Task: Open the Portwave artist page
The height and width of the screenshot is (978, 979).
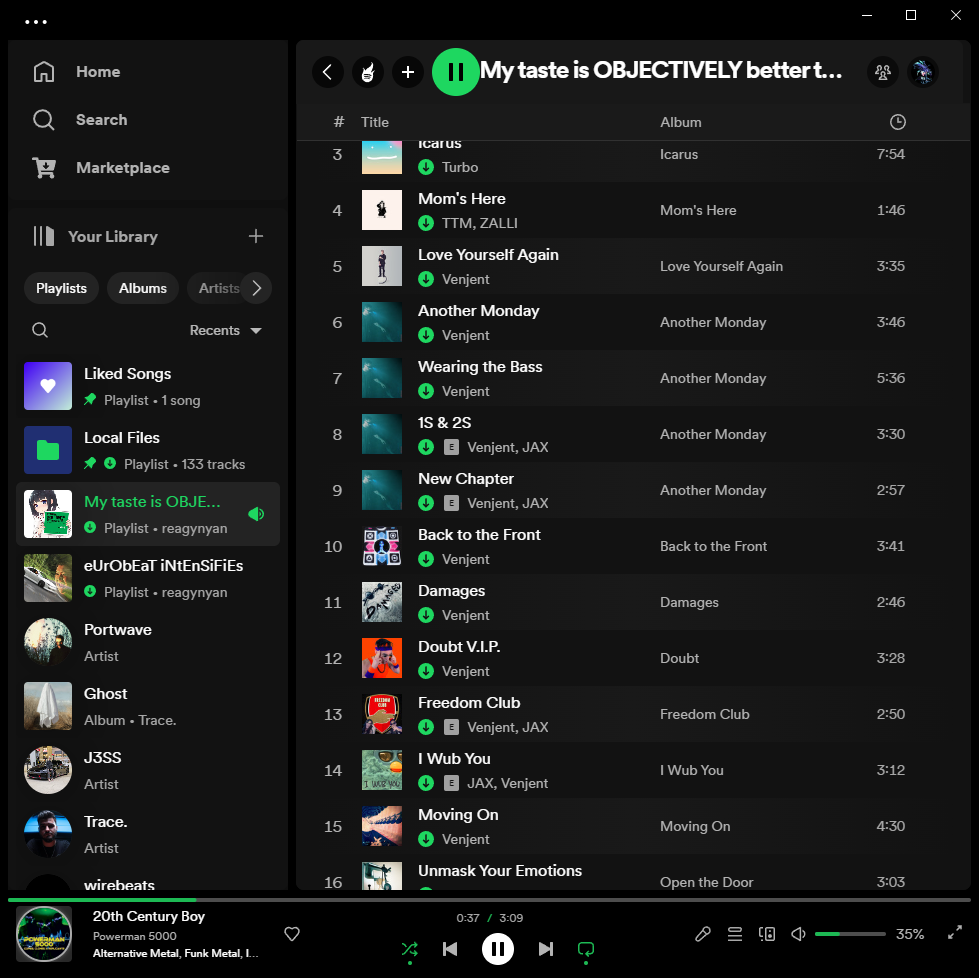Action: pyautogui.click(x=148, y=642)
